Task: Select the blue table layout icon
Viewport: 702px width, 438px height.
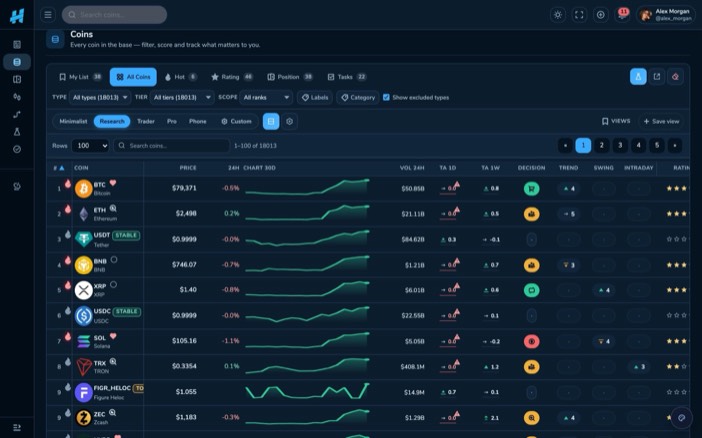Action: point(271,121)
